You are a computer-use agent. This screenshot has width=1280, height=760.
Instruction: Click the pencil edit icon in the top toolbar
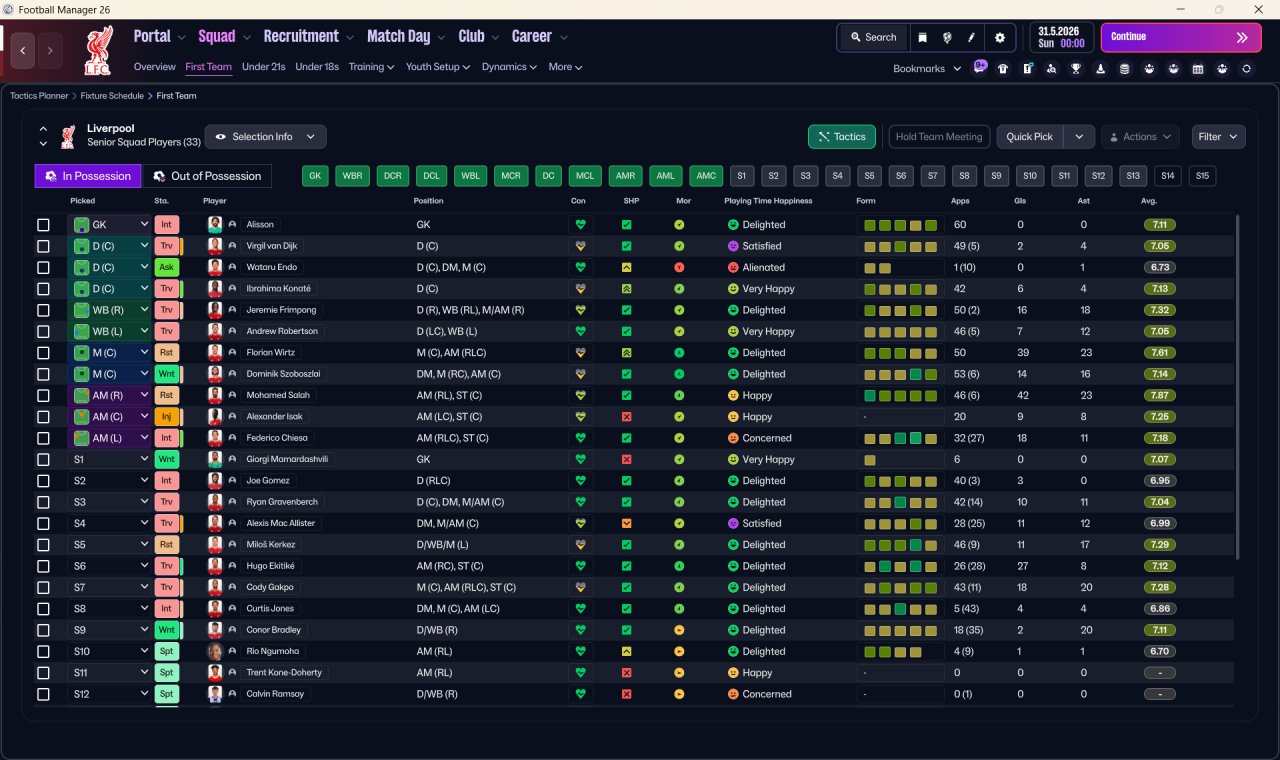(x=971, y=37)
